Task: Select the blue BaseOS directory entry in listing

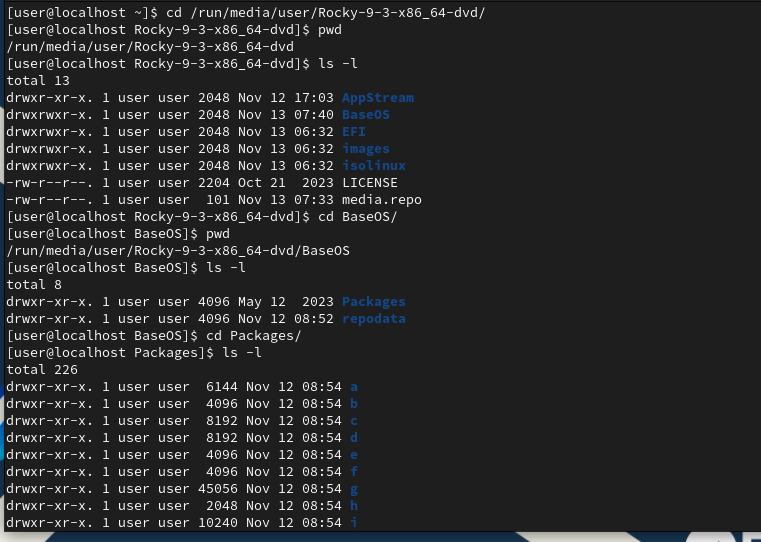Action: point(365,115)
